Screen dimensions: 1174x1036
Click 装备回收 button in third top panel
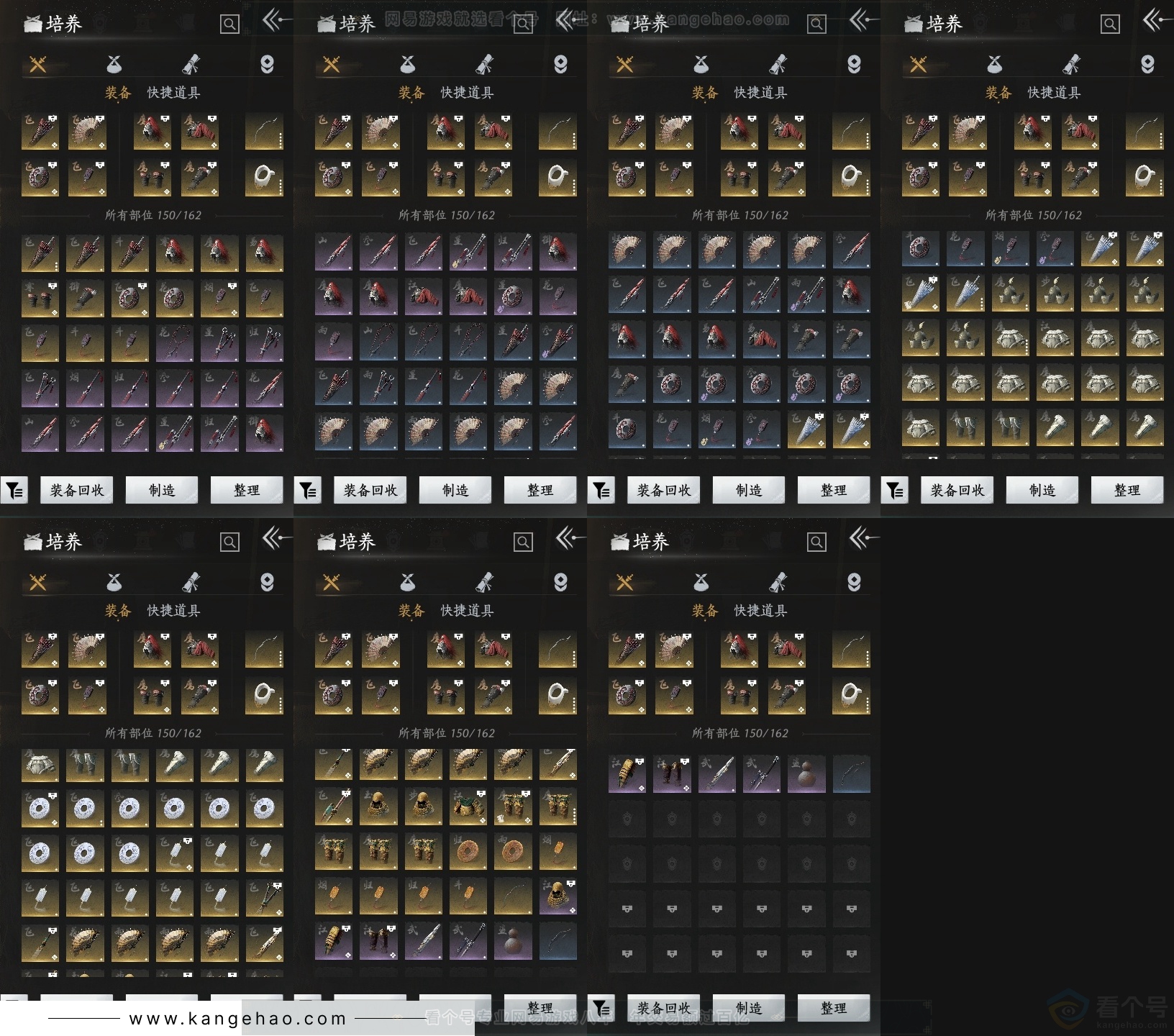point(664,491)
